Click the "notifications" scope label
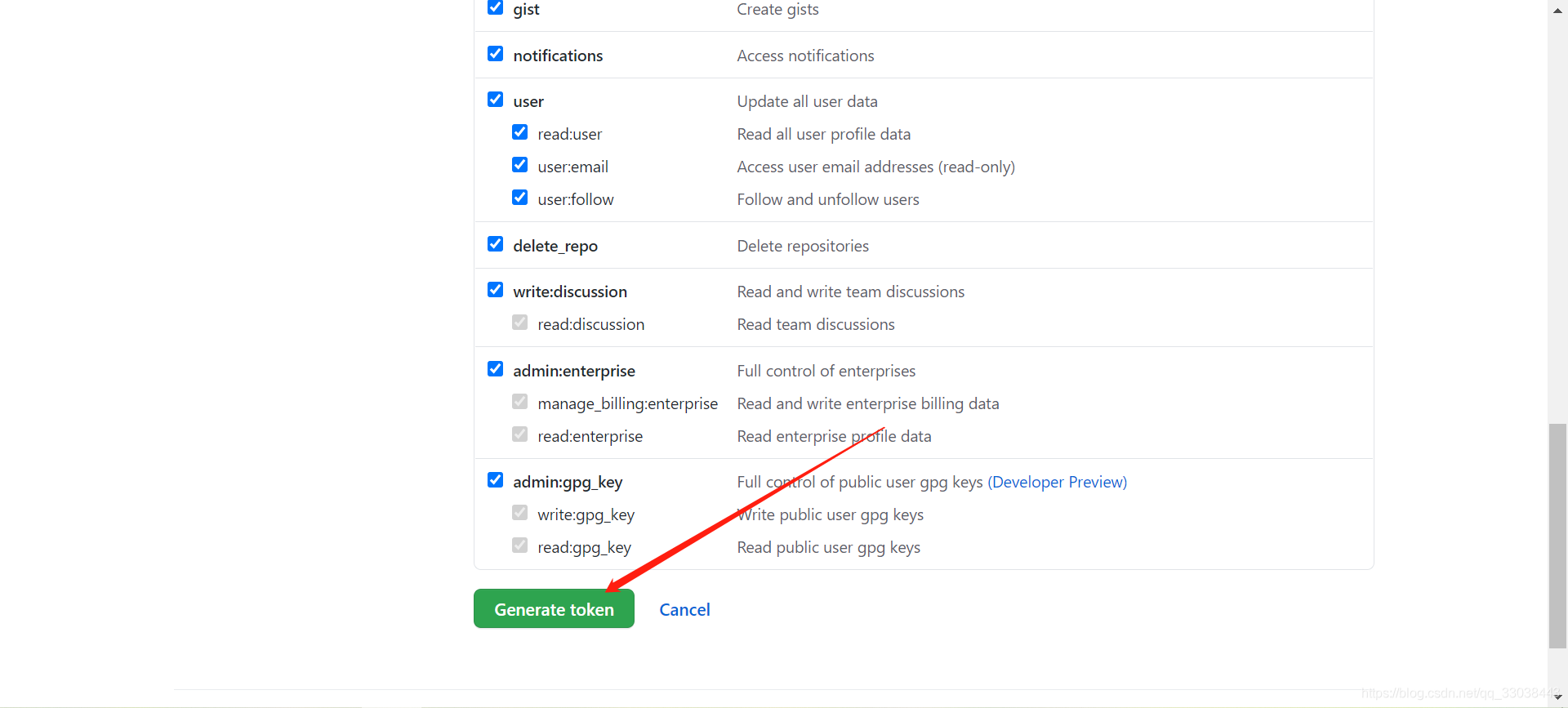1568x708 pixels. click(x=558, y=56)
